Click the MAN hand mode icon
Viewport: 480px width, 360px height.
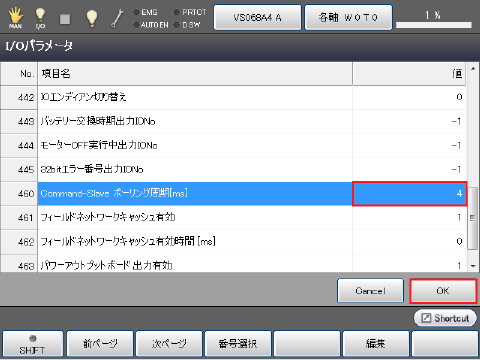pyautogui.click(x=15, y=18)
